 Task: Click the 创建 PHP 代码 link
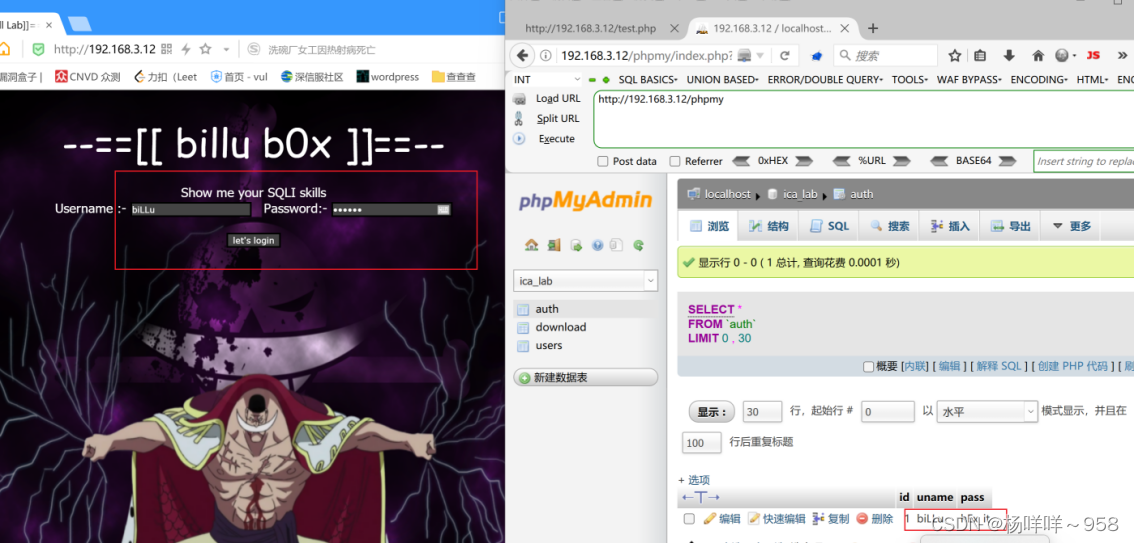1073,367
